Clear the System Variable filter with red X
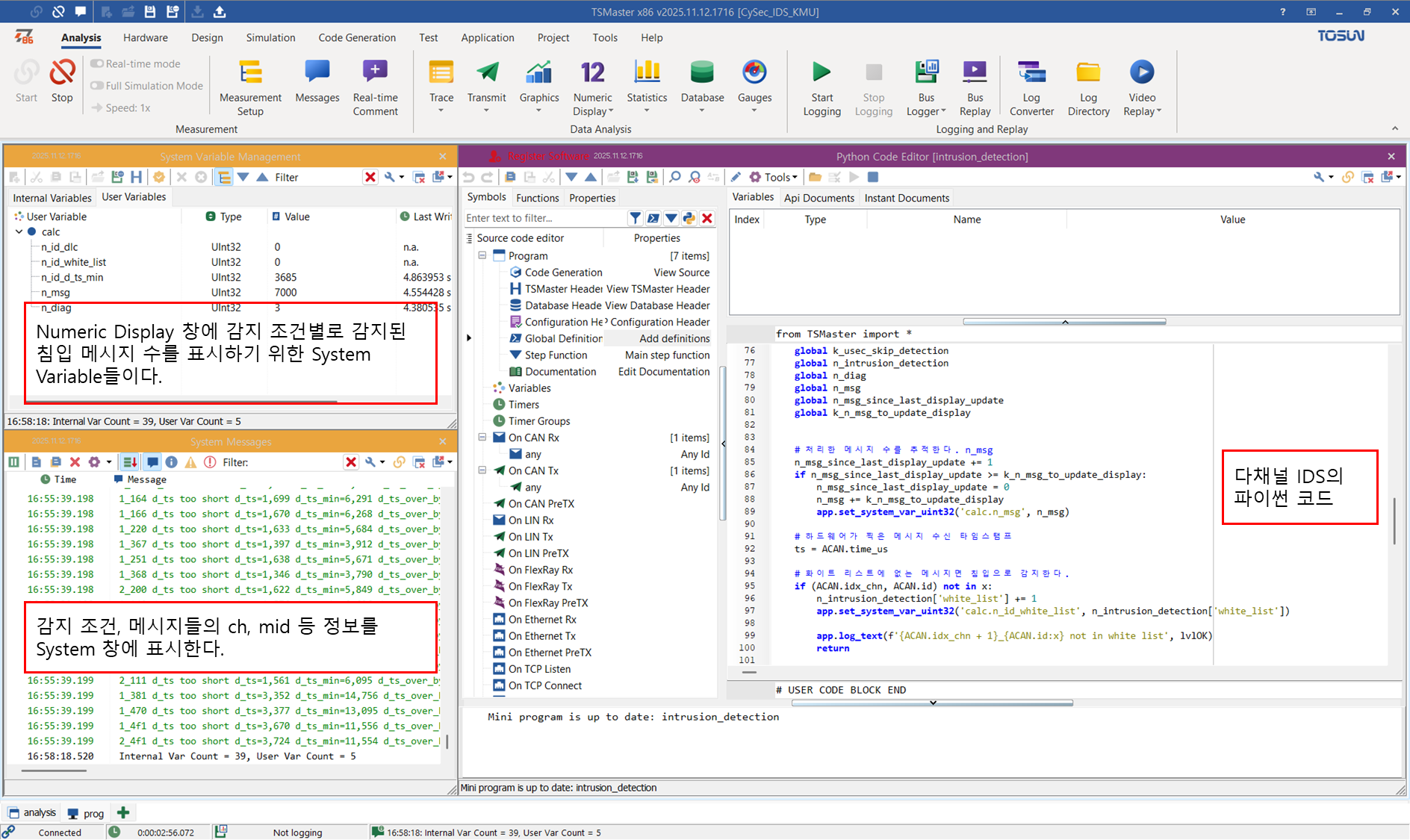 click(370, 177)
